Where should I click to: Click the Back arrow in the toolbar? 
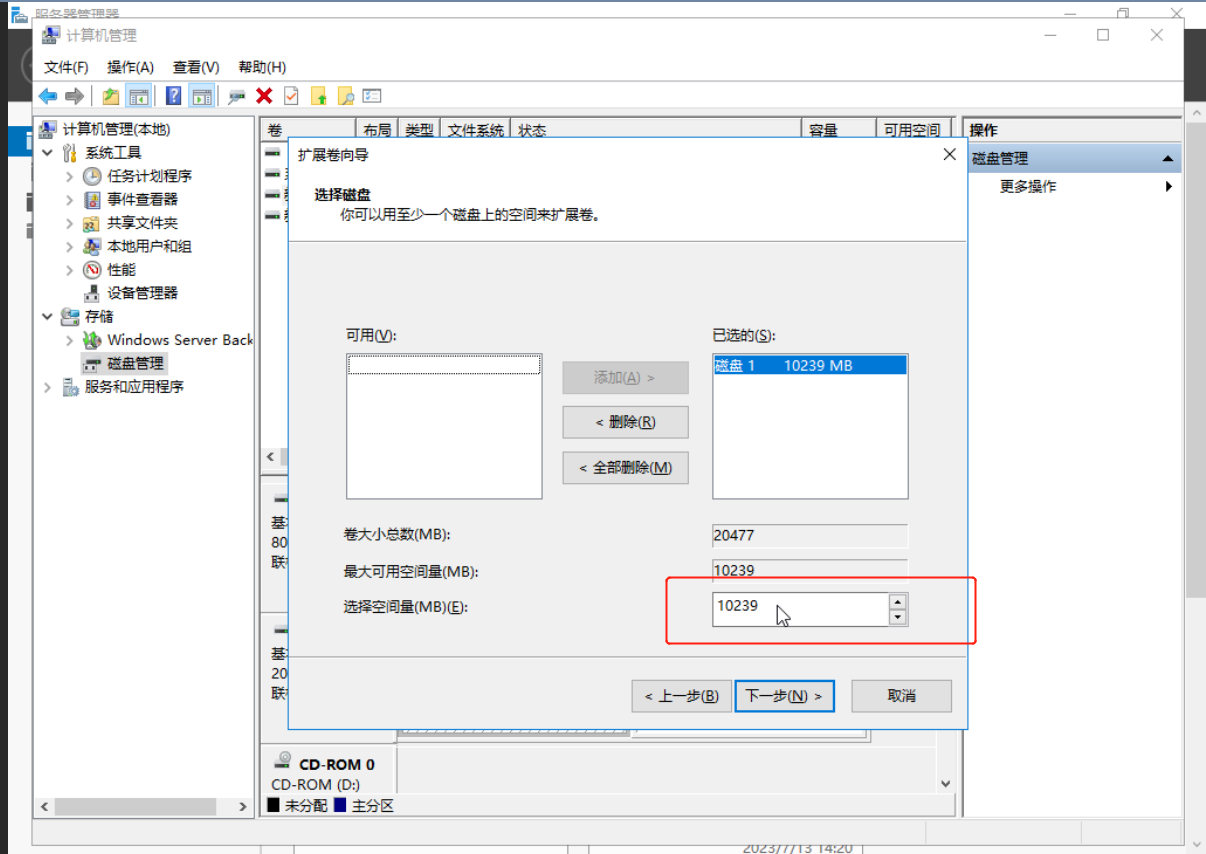click(x=48, y=96)
